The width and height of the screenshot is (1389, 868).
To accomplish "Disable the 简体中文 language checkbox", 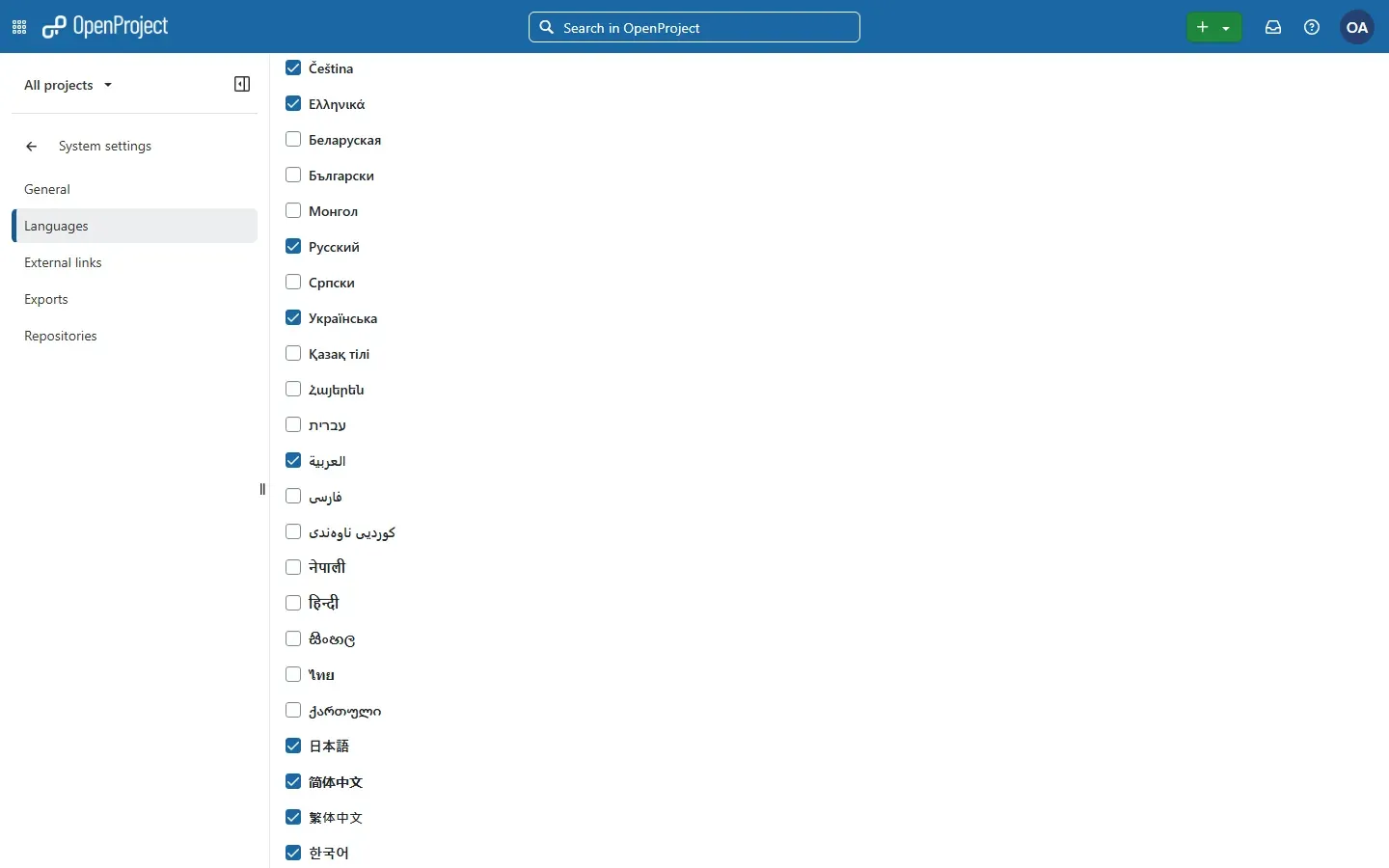I will tap(293, 781).
